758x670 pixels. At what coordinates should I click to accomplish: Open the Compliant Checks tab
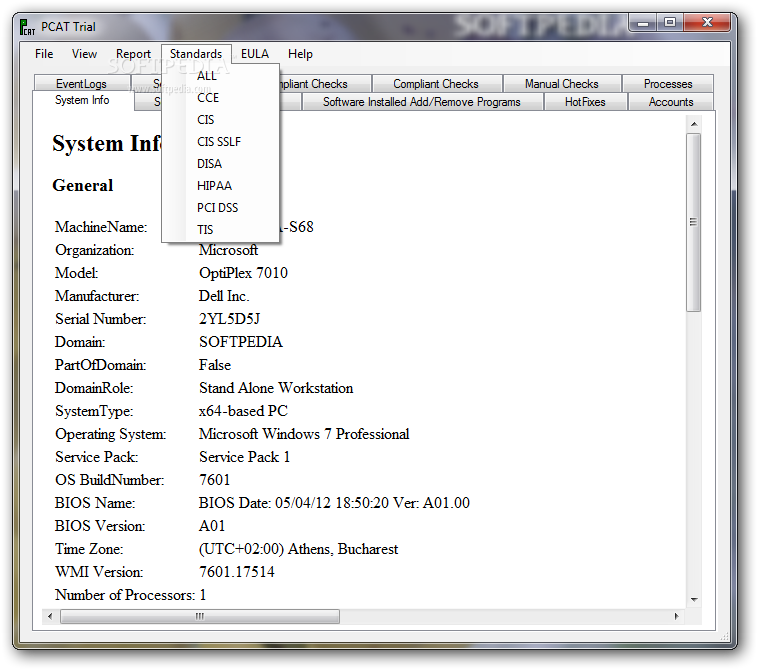436,84
